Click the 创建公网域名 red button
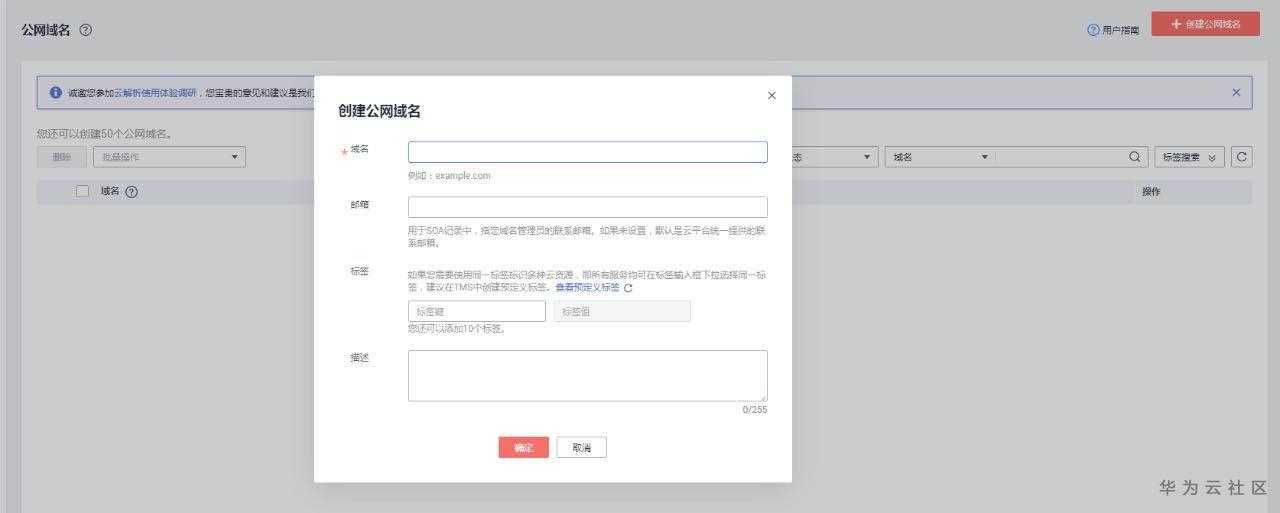 [x=1205, y=24]
